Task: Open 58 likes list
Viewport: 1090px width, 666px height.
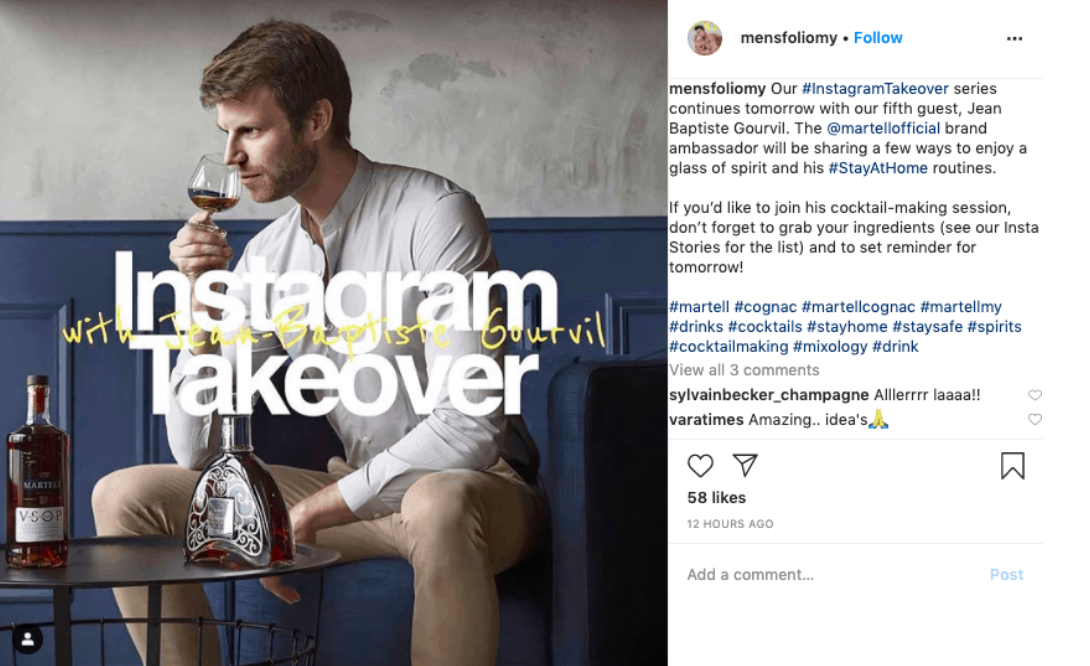Action: pos(716,498)
